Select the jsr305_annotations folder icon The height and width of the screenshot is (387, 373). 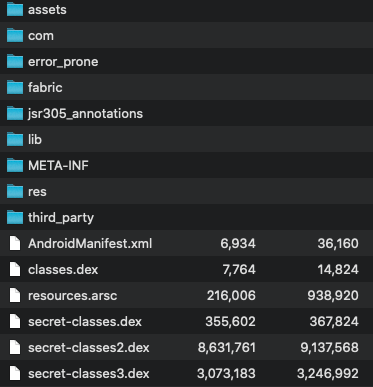pyautogui.click(x=15, y=113)
